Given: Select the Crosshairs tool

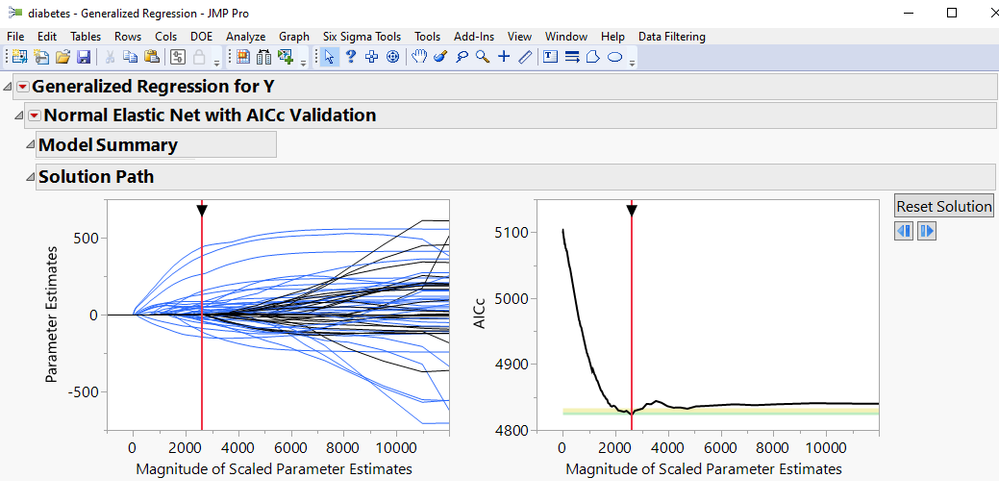Looking at the screenshot, I should point(392,57).
